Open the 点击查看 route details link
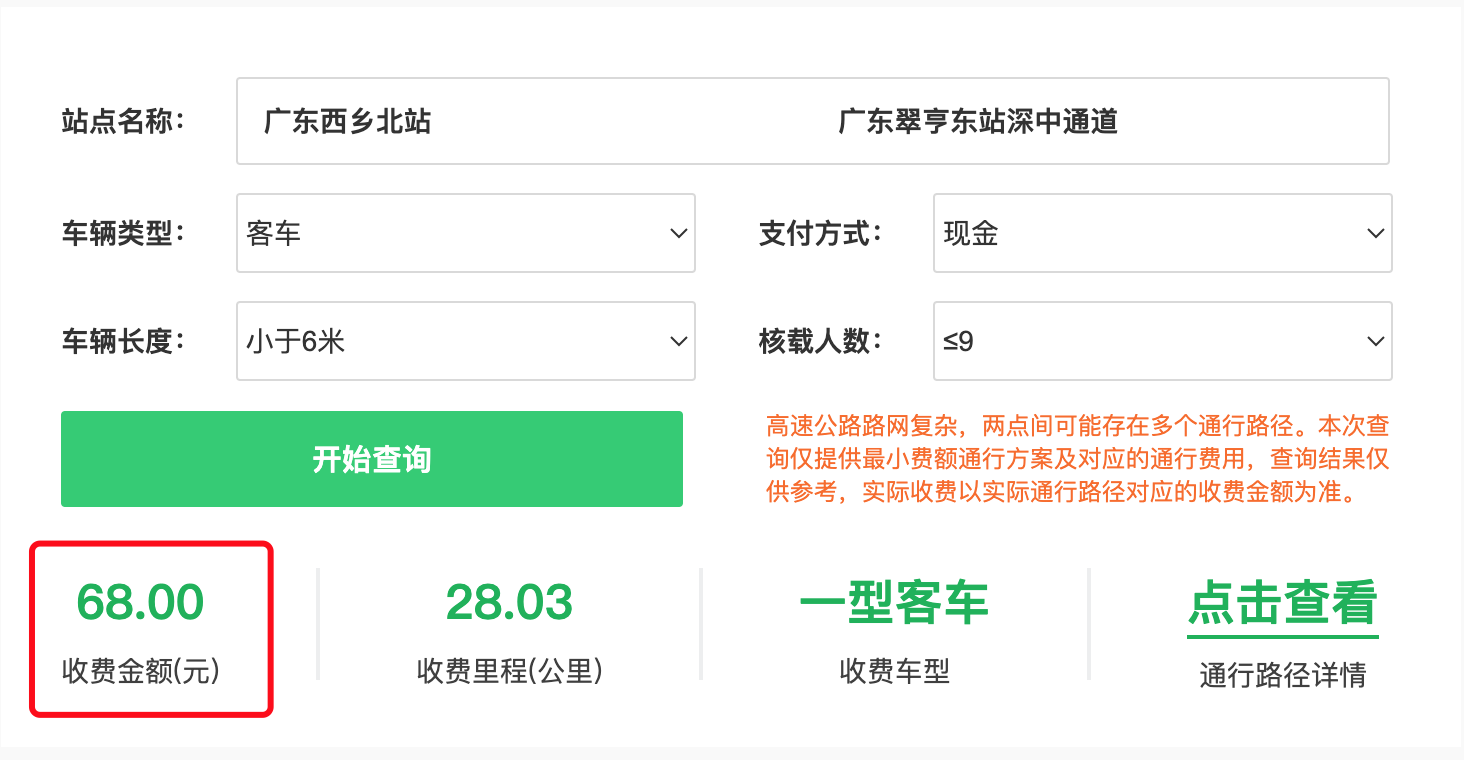 [x=1282, y=603]
